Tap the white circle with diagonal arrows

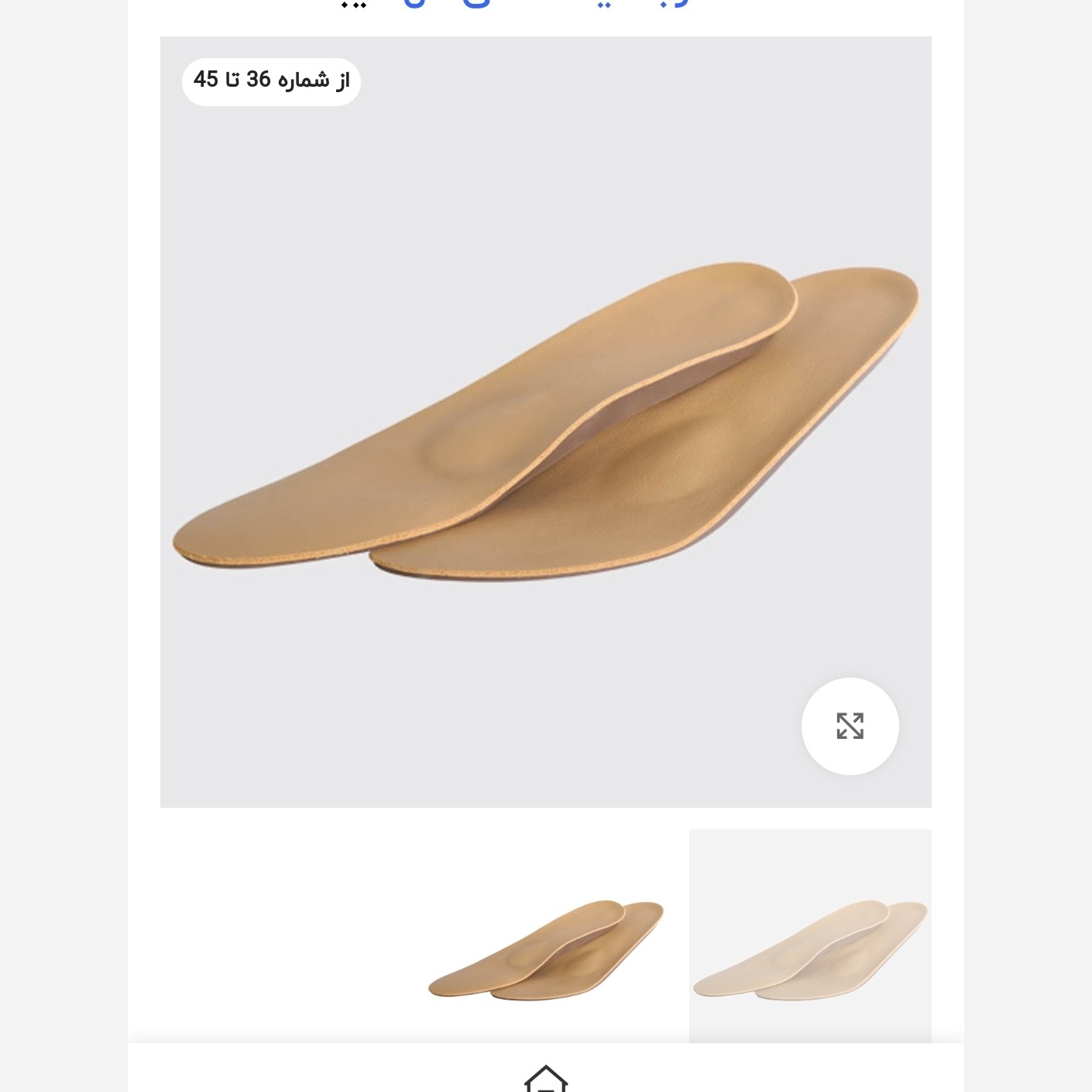(x=850, y=726)
